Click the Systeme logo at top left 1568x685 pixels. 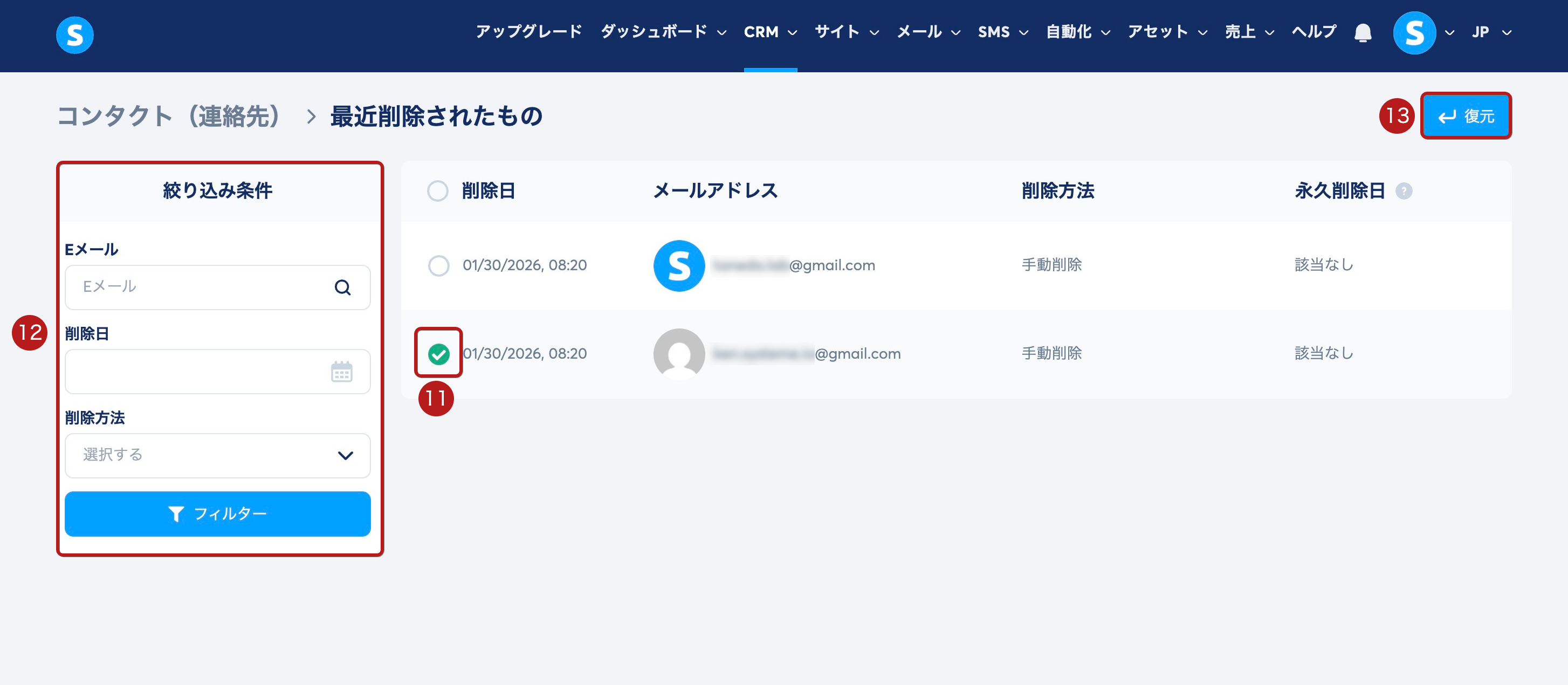(74, 35)
